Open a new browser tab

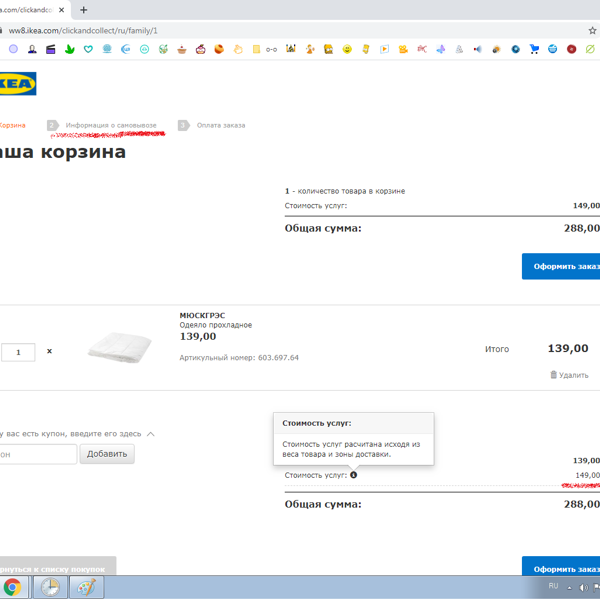(83, 10)
